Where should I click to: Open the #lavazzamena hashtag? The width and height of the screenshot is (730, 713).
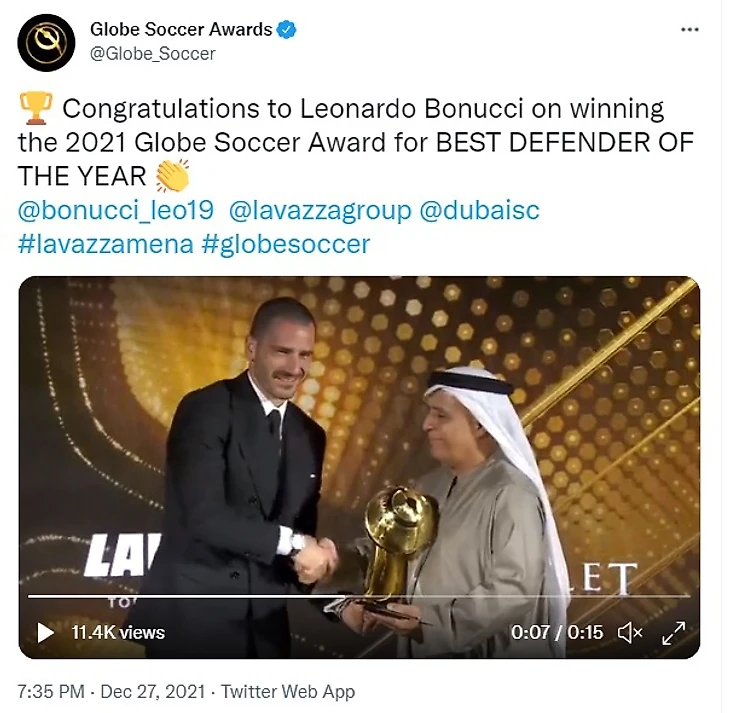tap(106, 244)
